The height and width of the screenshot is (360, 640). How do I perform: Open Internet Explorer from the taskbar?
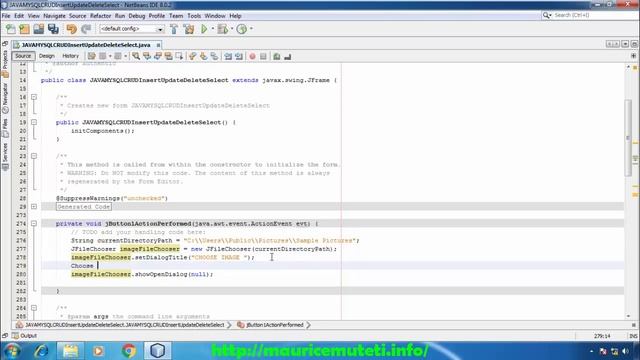click(x=41, y=351)
